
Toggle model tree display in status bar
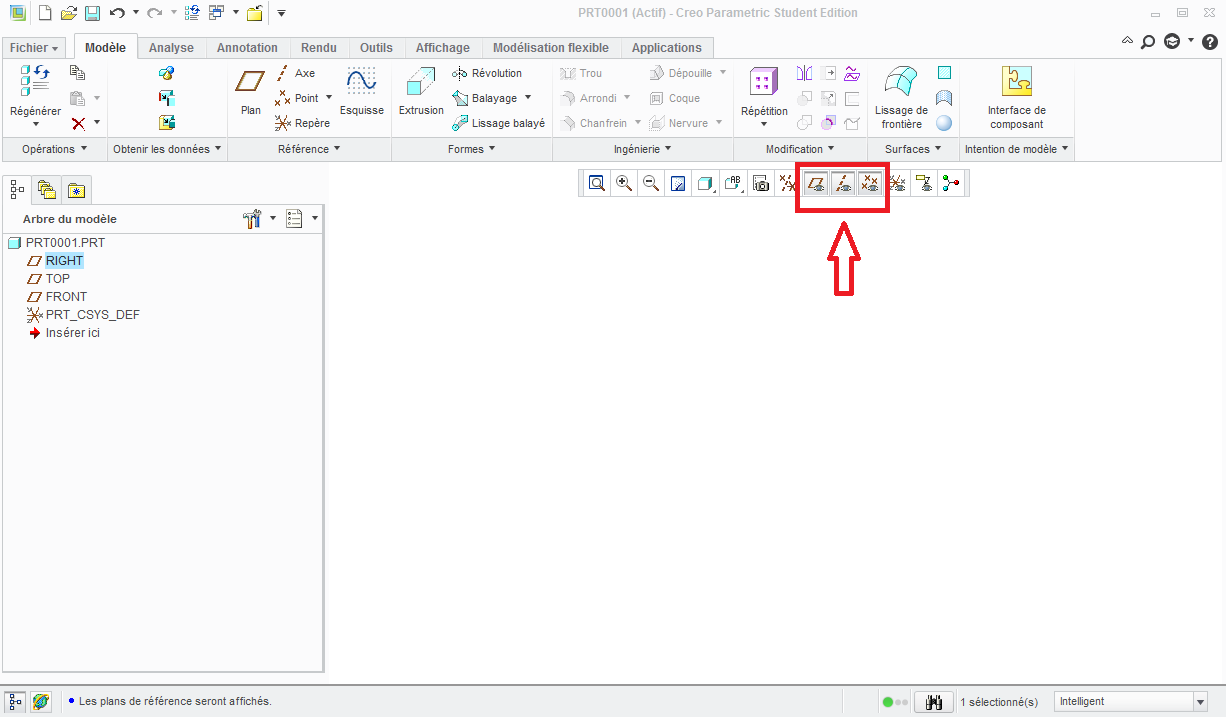click(16, 702)
